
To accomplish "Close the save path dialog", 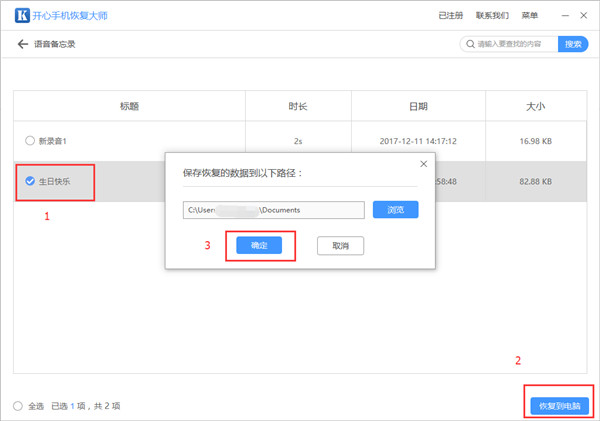I will tap(424, 163).
